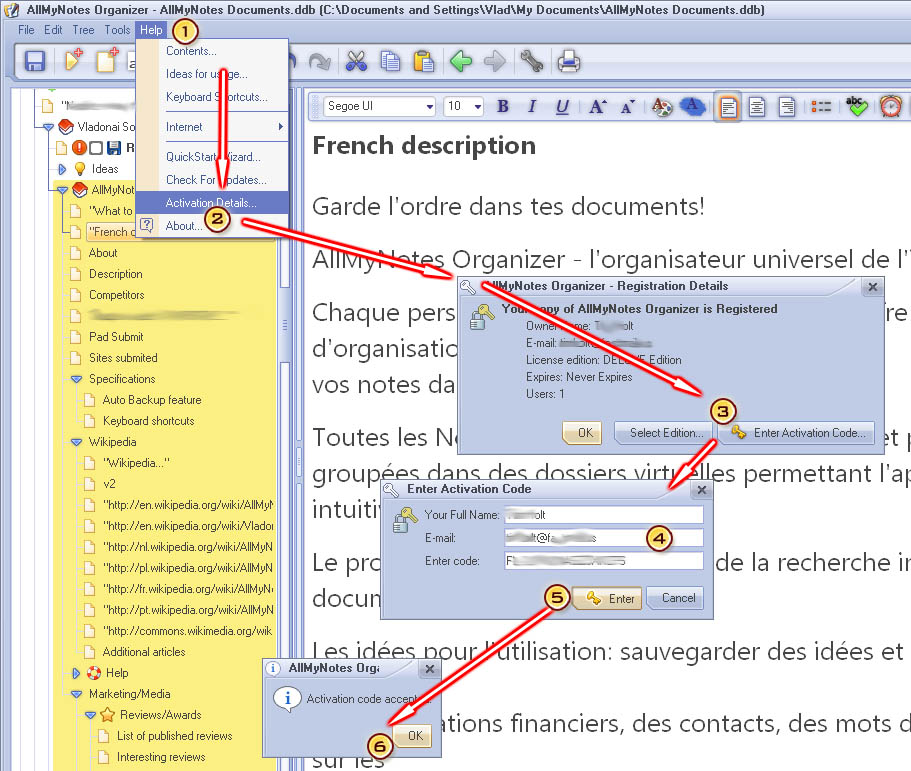Click OK in Registration Details dialog
Image resolution: width=911 pixels, height=771 pixels.
582,433
